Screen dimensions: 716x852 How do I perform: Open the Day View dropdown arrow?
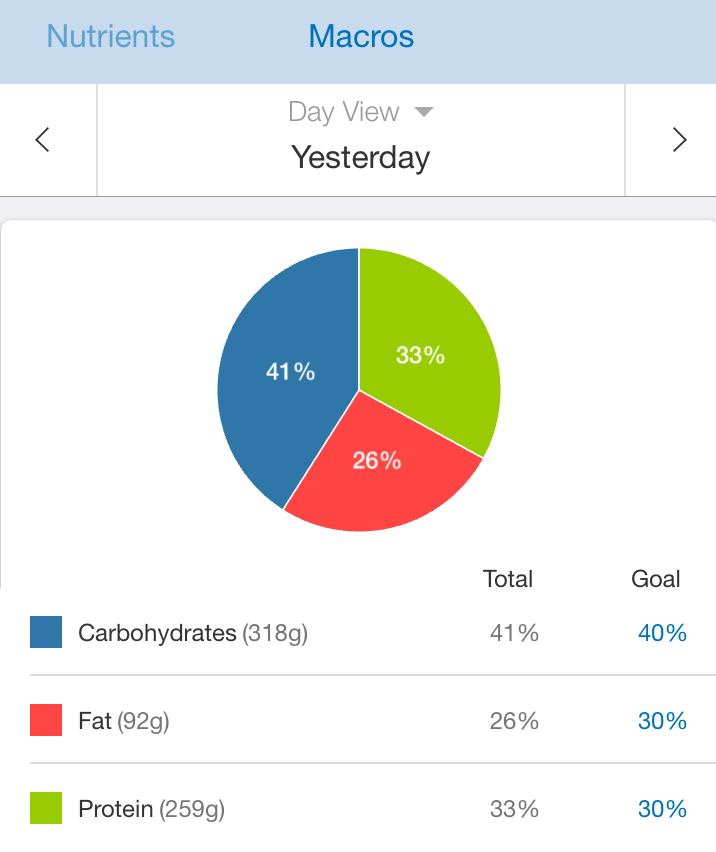[424, 112]
